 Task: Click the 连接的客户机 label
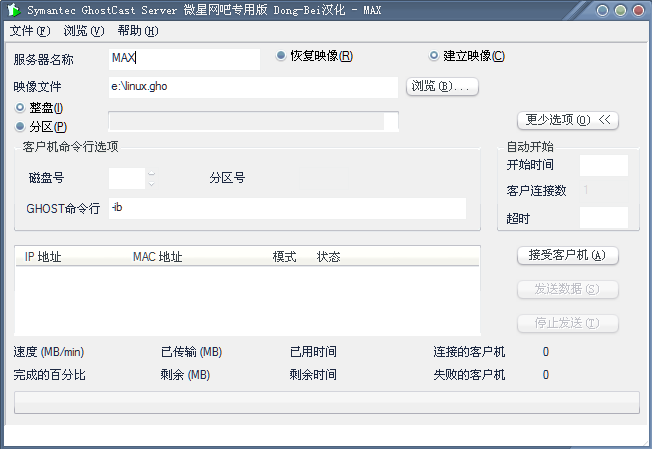click(469, 352)
